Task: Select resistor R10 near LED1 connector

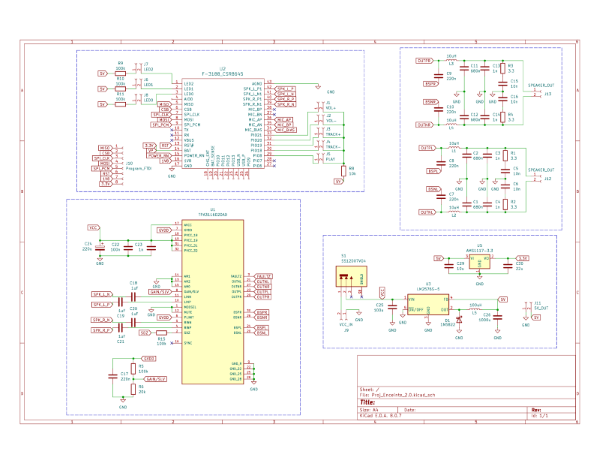Action: point(121,89)
